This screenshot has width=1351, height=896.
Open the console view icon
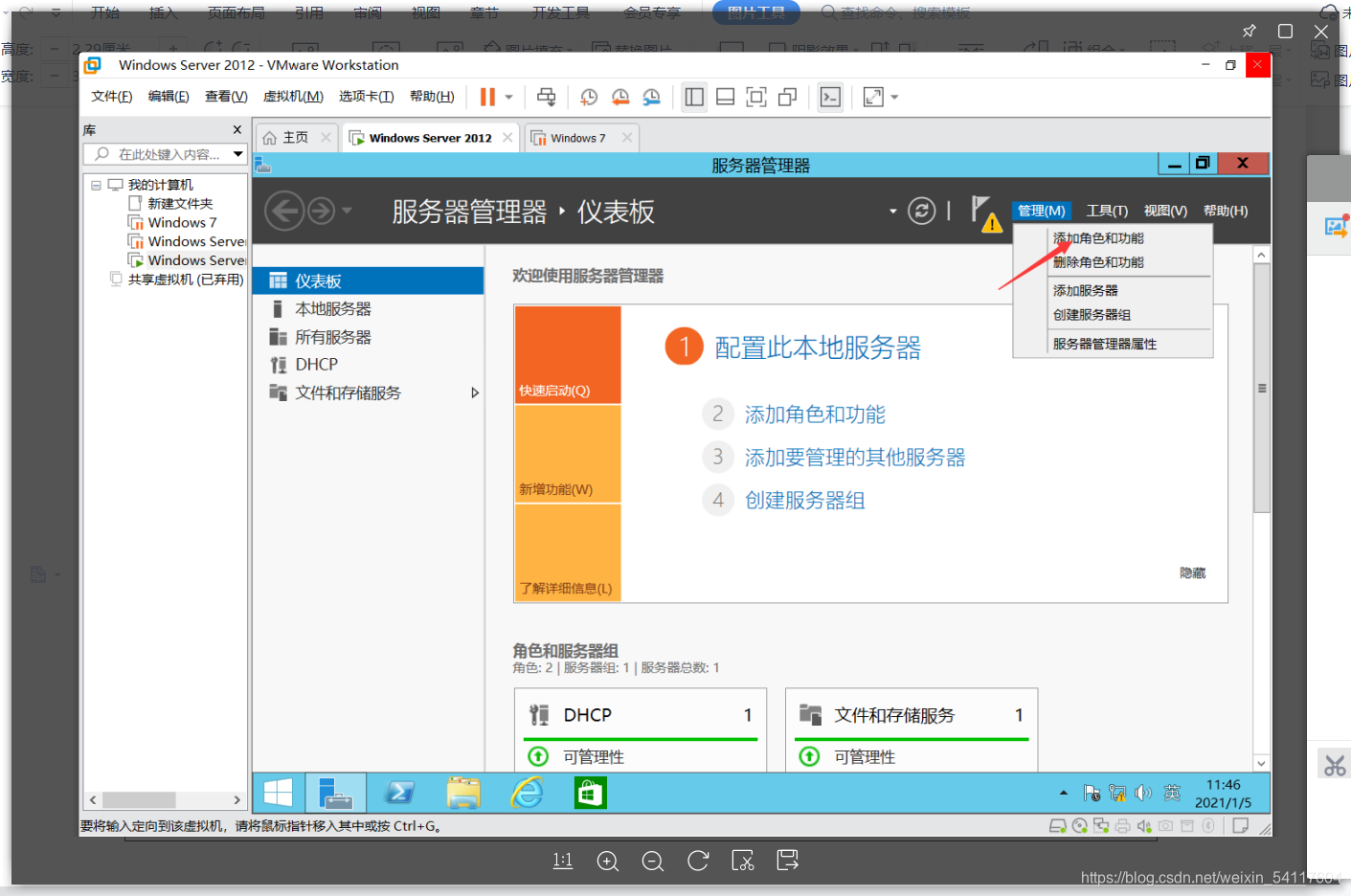[830, 97]
